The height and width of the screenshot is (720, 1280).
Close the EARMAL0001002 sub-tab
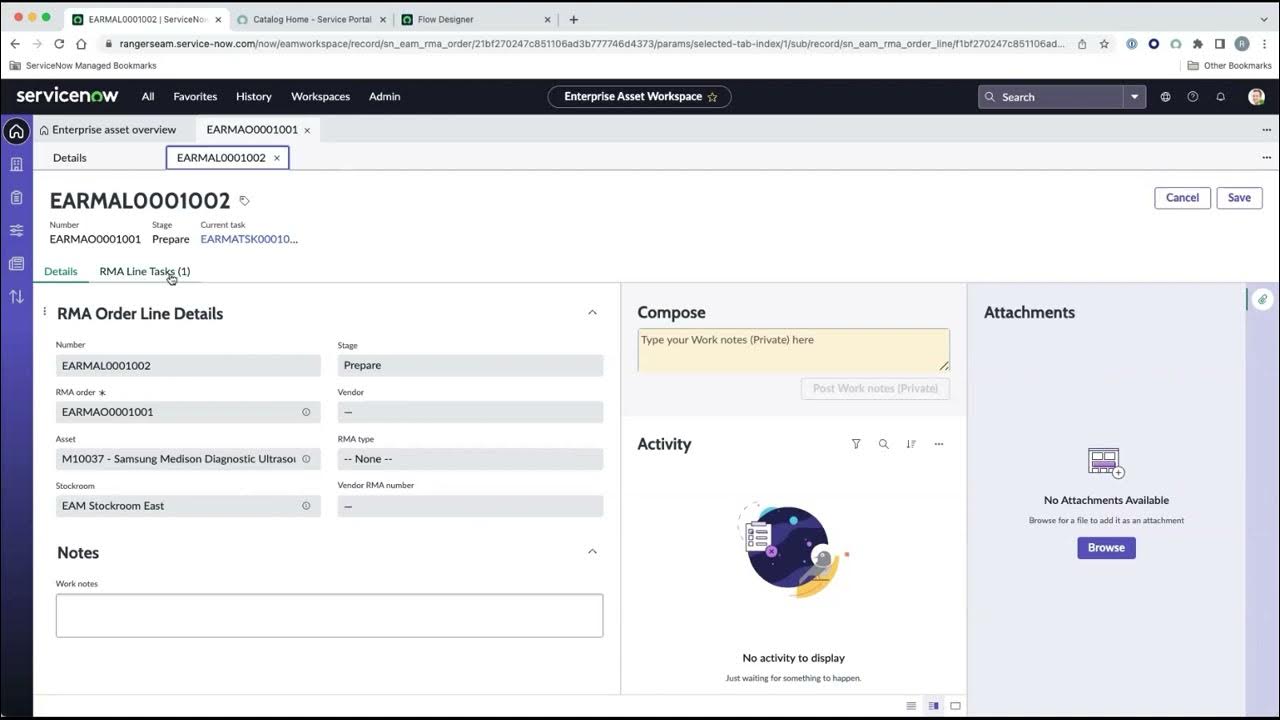(x=277, y=158)
